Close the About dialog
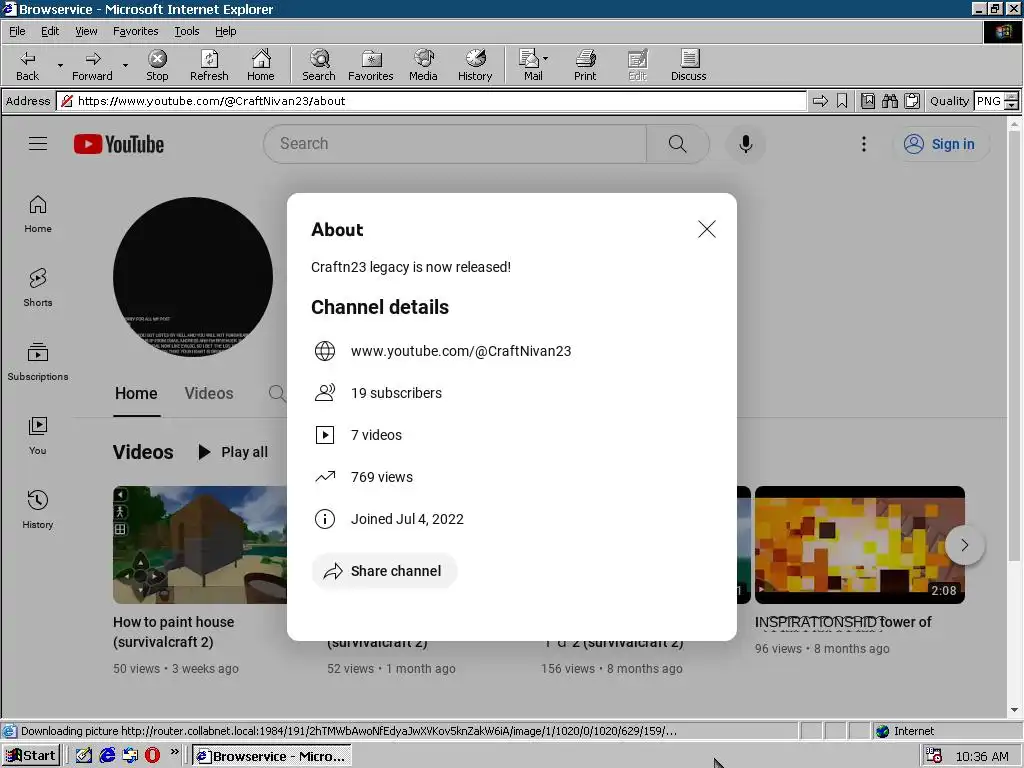The height and width of the screenshot is (768, 1024). (707, 229)
